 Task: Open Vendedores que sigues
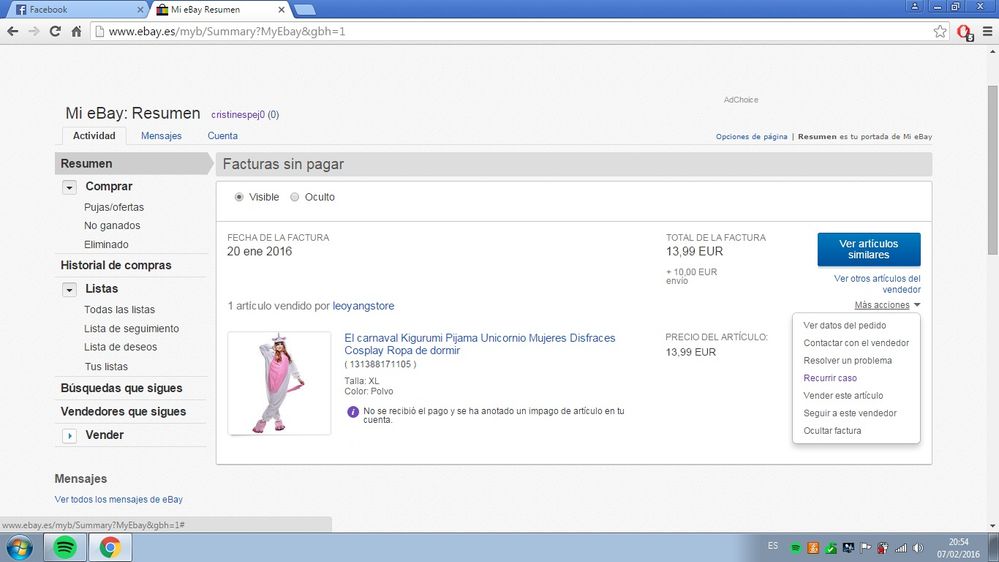tap(123, 412)
